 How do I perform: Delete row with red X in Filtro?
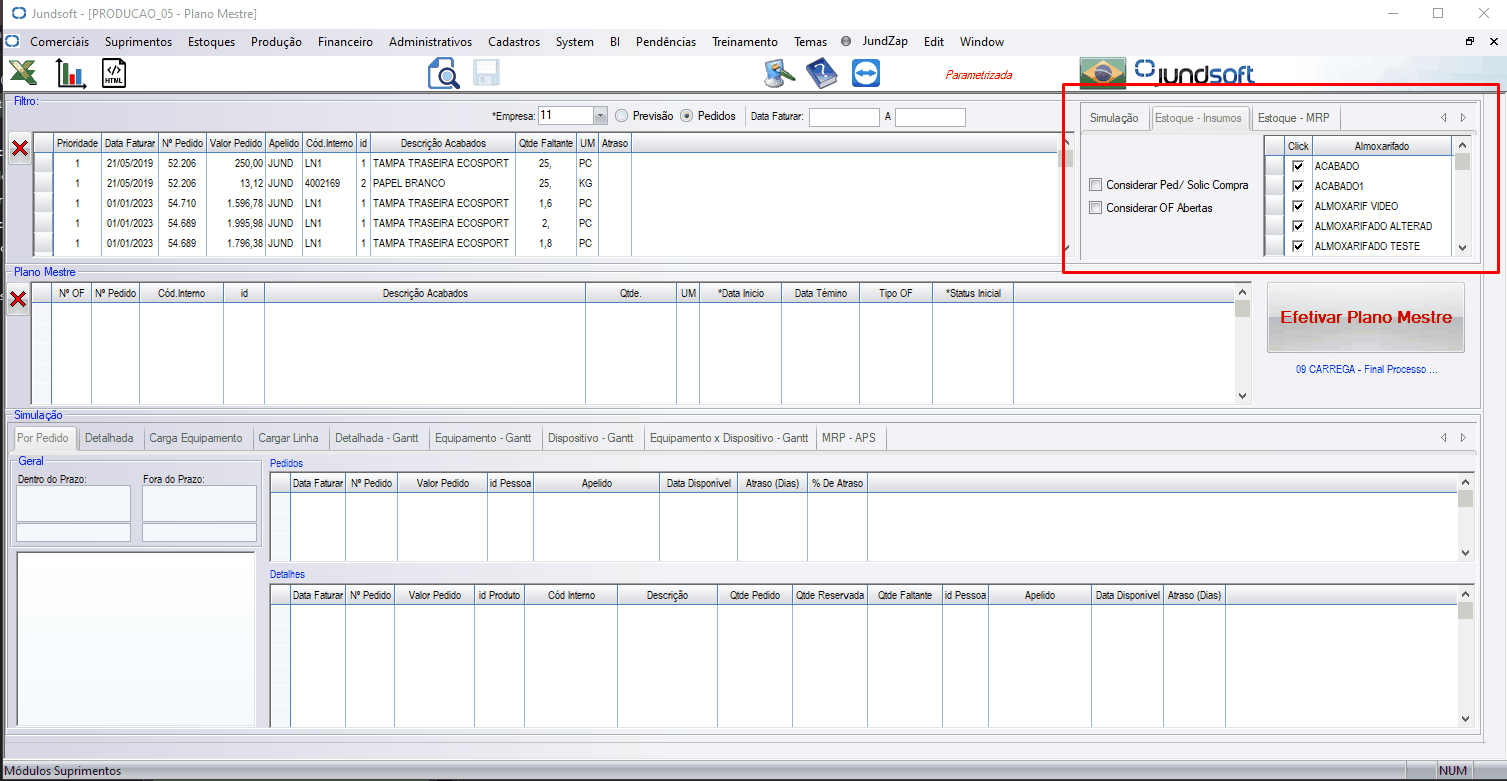coord(19,148)
